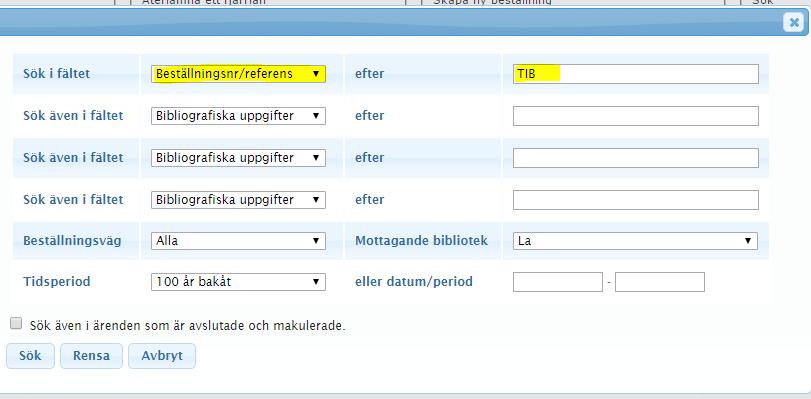
Task: Click the eller datum/period label
Action: tap(414, 282)
